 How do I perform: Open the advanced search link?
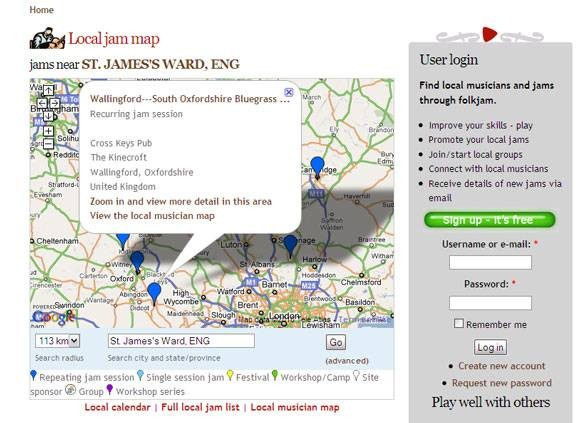pyautogui.click(x=347, y=361)
